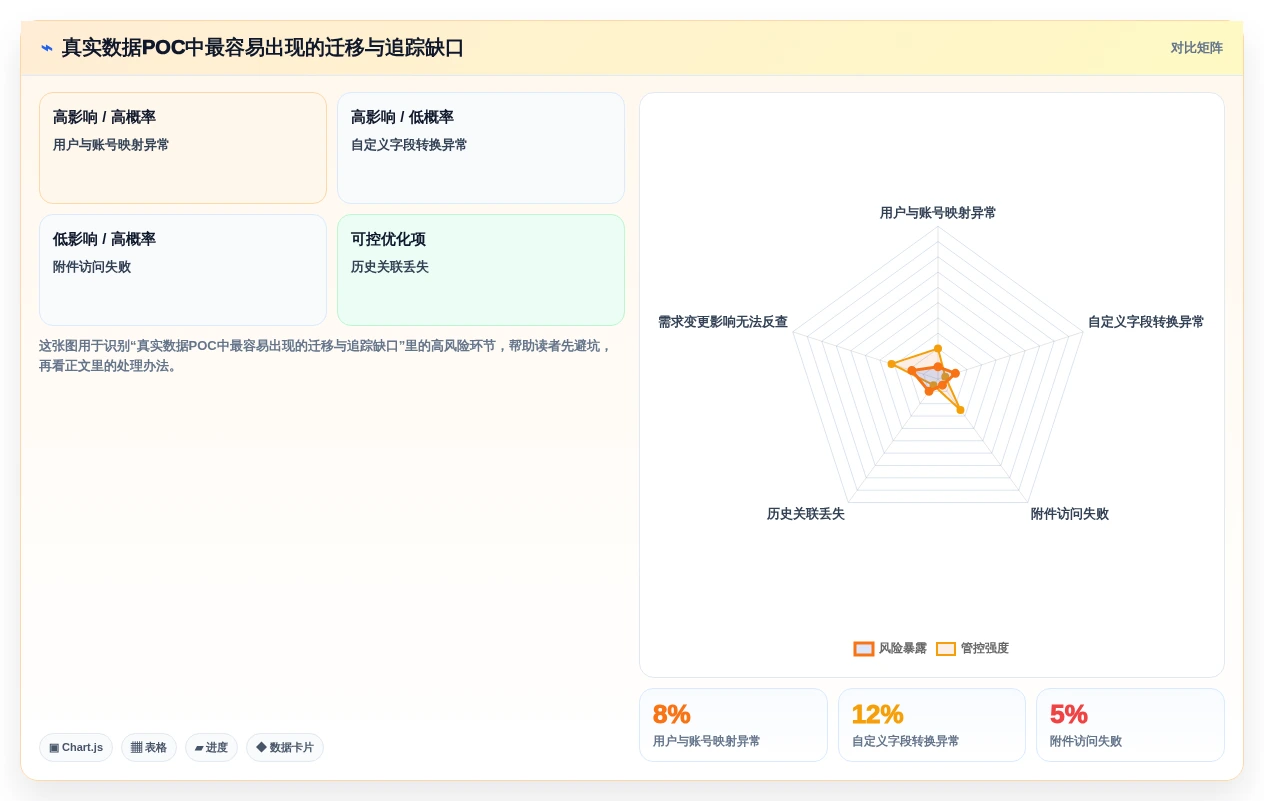Toggle the 管控强度 legend swatch
Image resolution: width=1264 pixels, height=801 pixels.
(946, 649)
